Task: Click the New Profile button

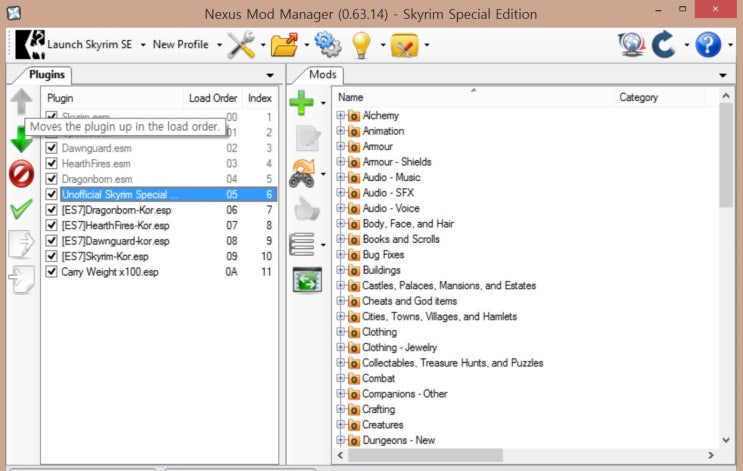Action: (181, 45)
